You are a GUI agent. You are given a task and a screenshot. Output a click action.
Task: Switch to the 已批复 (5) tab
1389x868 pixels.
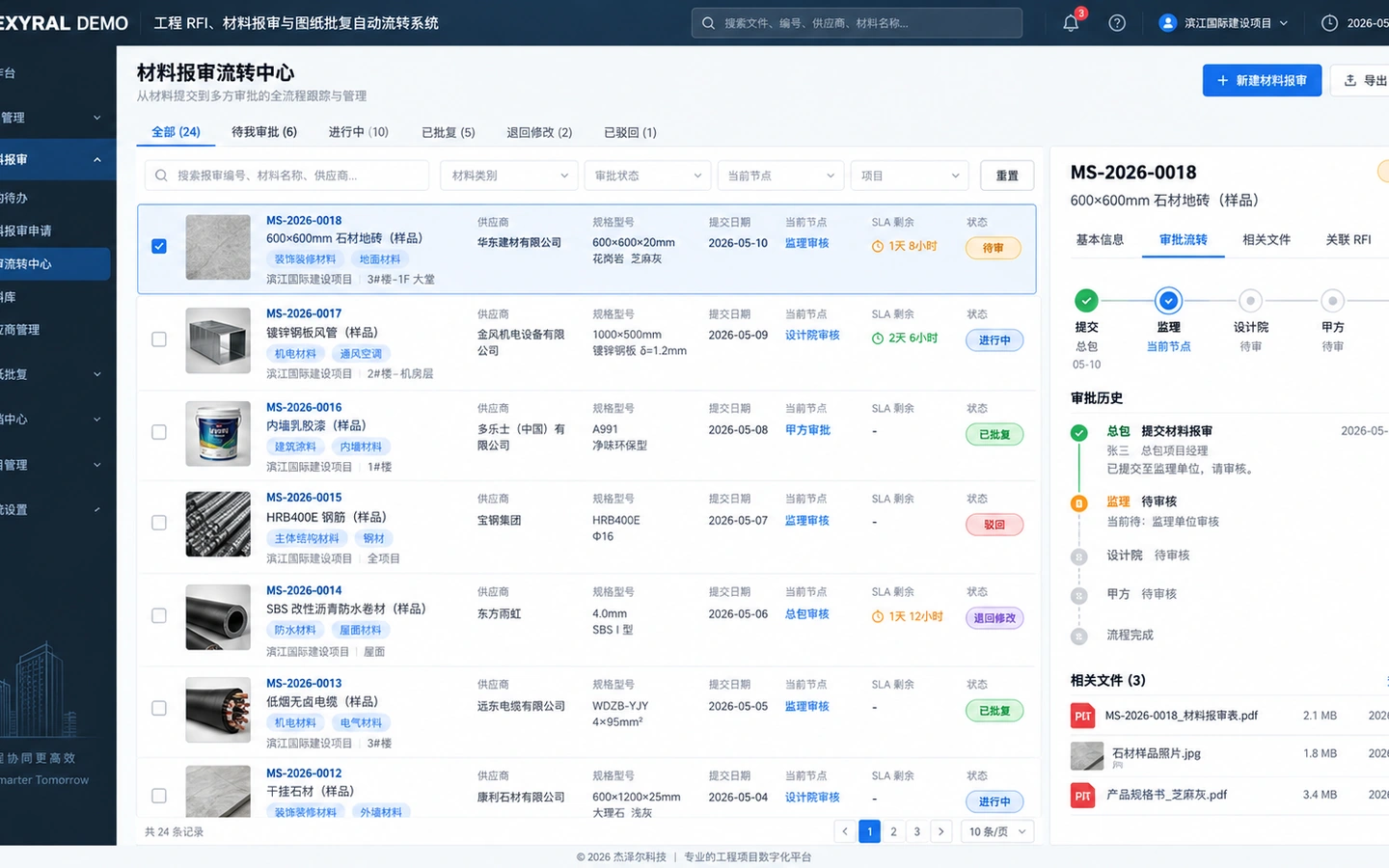pyautogui.click(x=449, y=132)
